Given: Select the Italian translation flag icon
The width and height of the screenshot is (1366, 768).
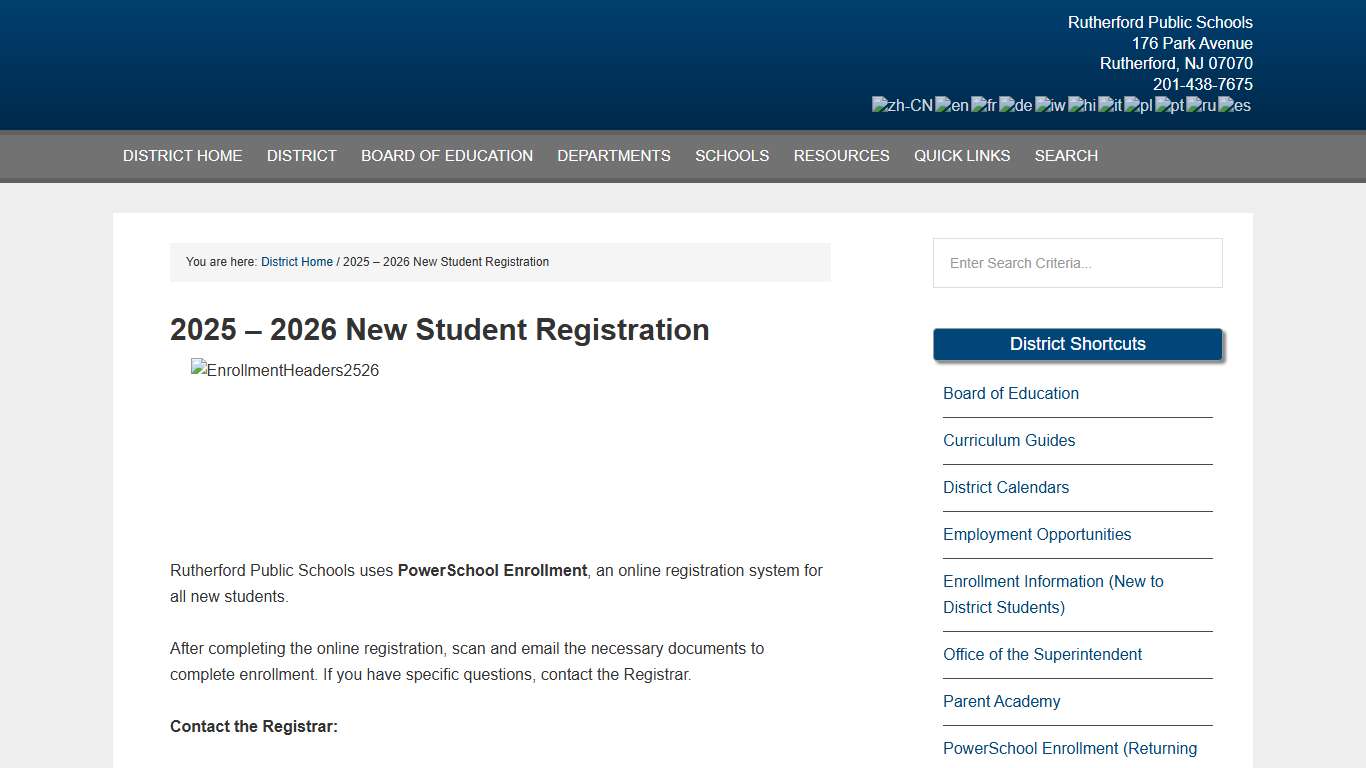Looking at the screenshot, I should coord(1108,105).
